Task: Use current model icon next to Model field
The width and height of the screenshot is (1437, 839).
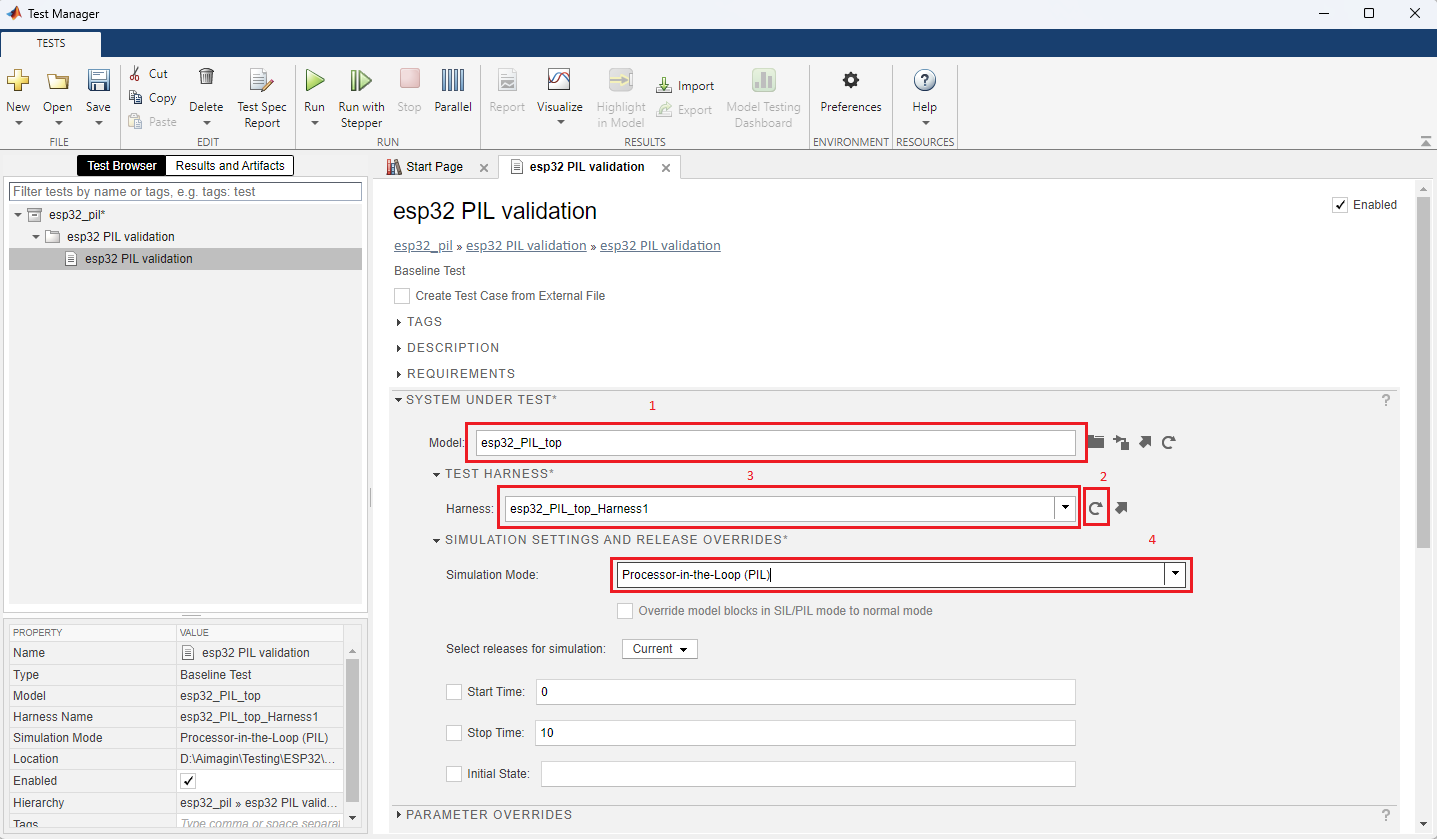Action: pyautogui.click(x=1121, y=442)
